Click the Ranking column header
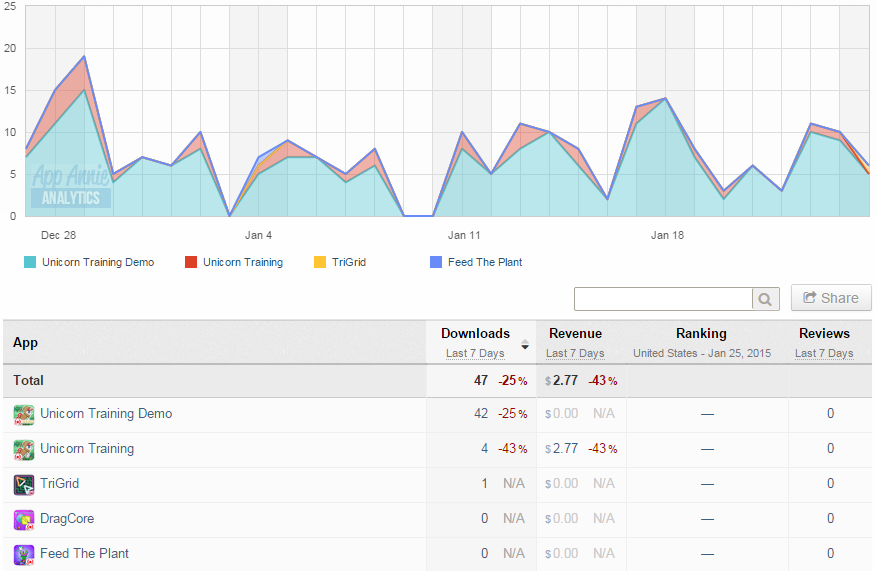Viewport: 877px width, 571px height. coord(701,333)
